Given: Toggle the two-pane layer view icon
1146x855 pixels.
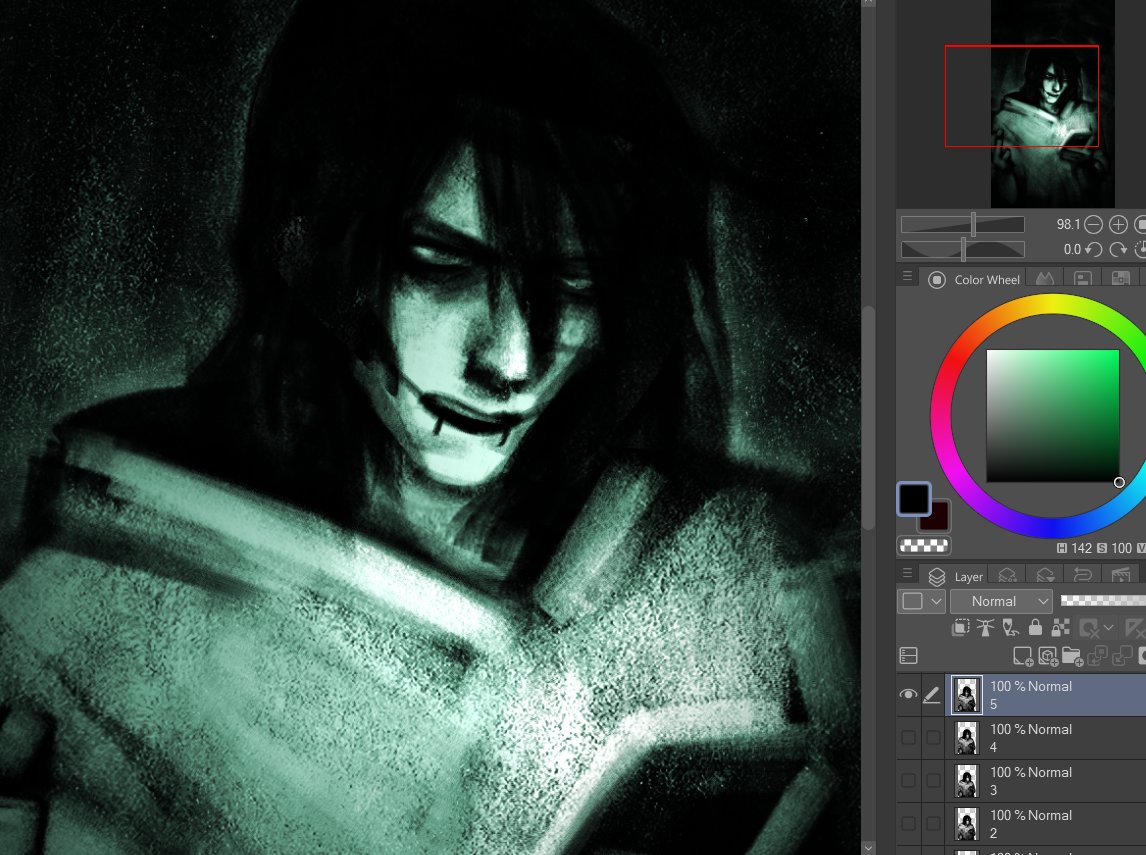Looking at the screenshot, I should pyautogui.click(x=908, y=656).
